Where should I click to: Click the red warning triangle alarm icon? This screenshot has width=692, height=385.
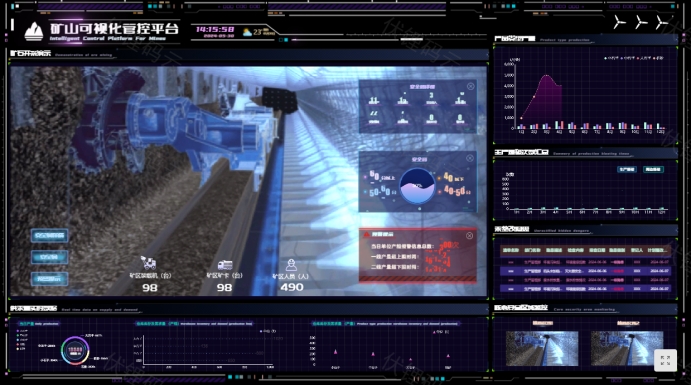tap(366, 234)
